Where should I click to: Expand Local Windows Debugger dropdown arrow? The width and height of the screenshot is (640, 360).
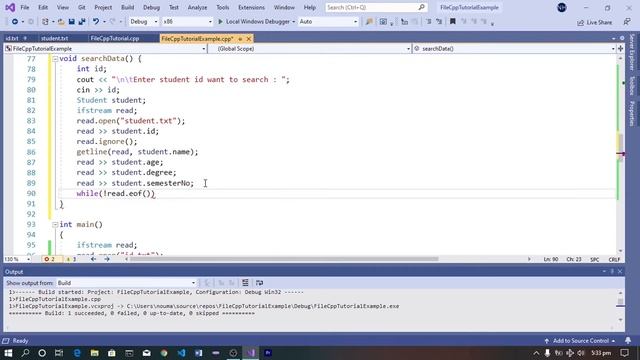click(x=293, y=22)
